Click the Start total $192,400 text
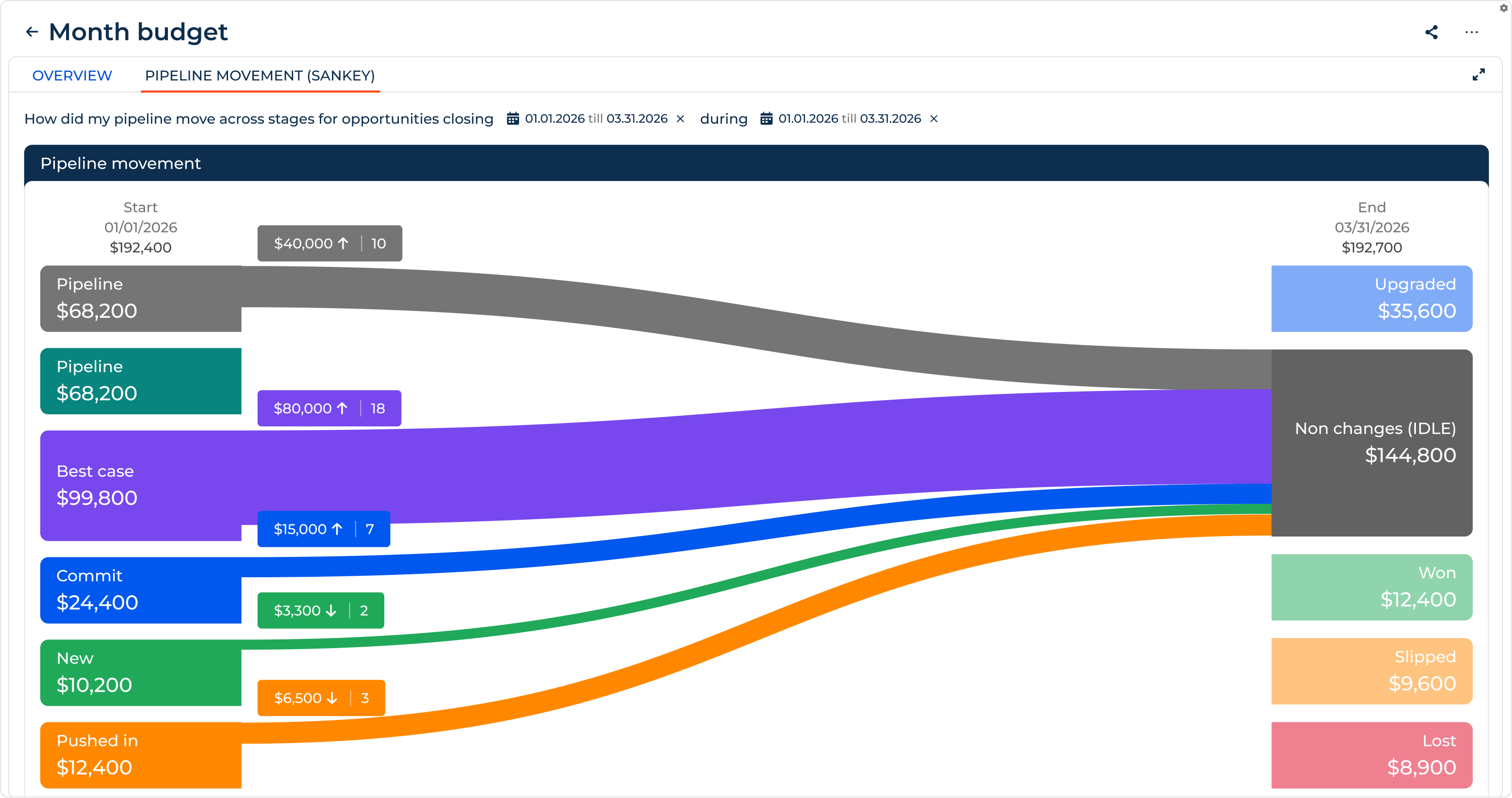 coord(141,247)
